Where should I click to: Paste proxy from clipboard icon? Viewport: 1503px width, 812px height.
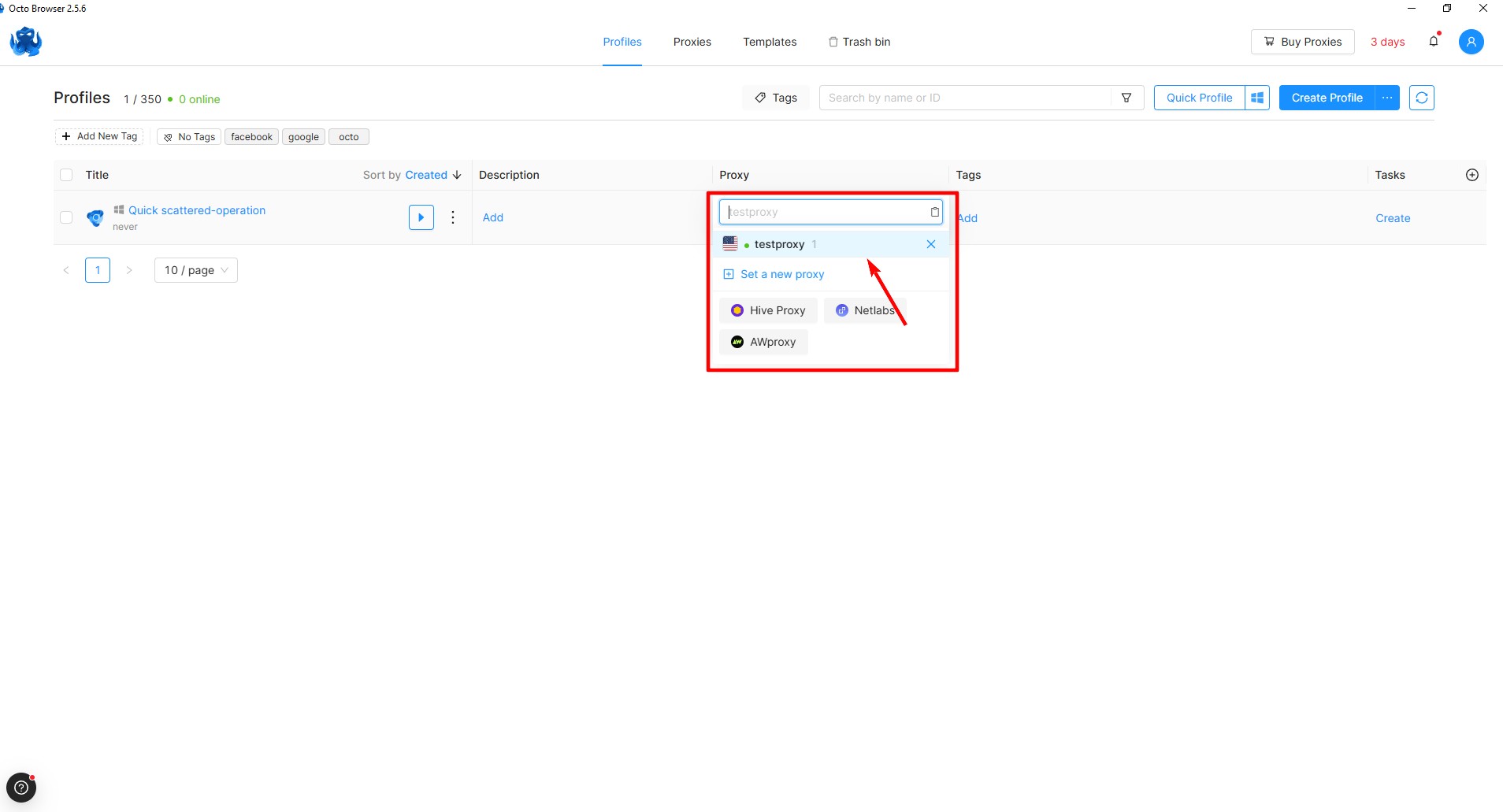click(x=934, y=212)
